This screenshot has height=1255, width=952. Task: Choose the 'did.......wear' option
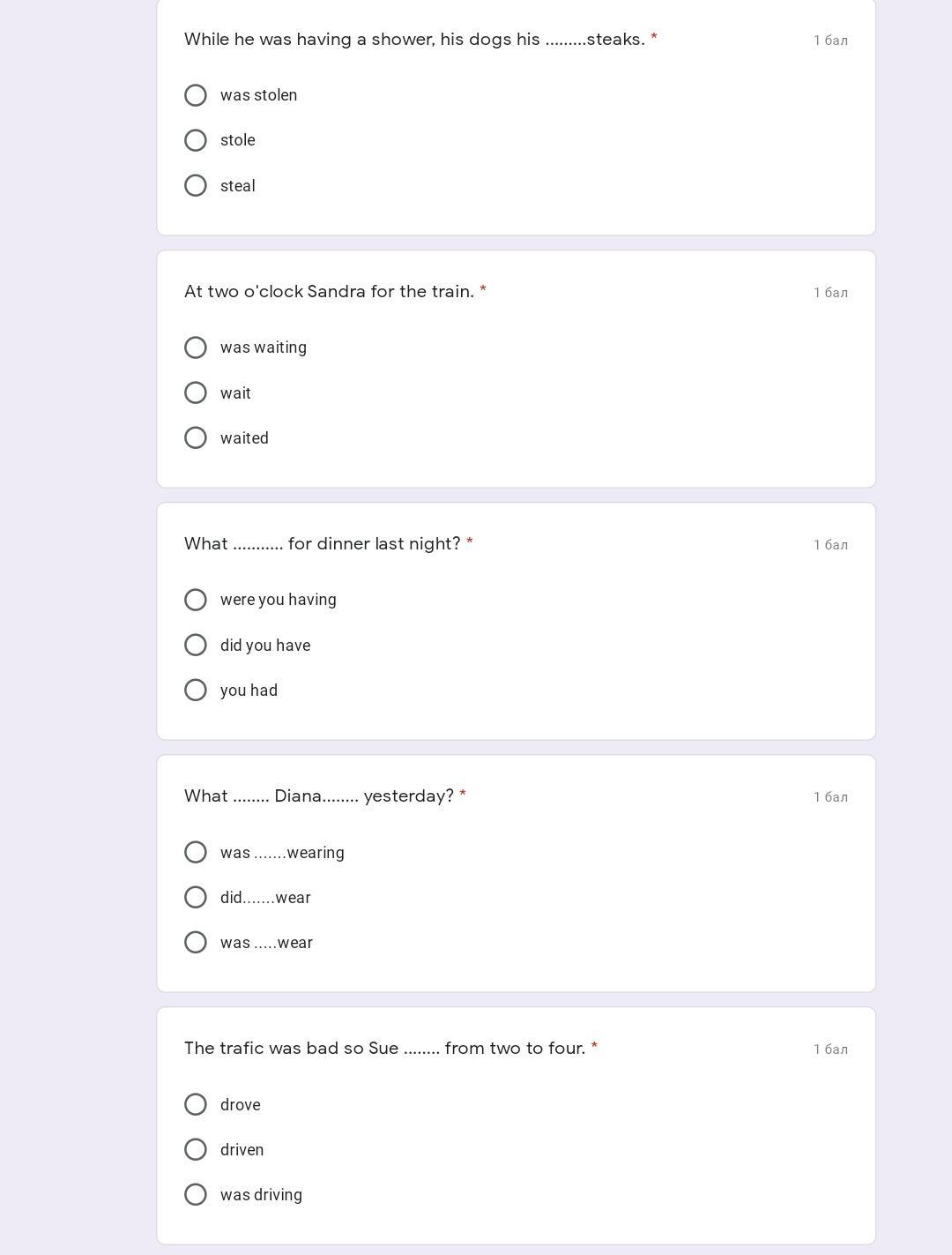(x=196, y=897)
